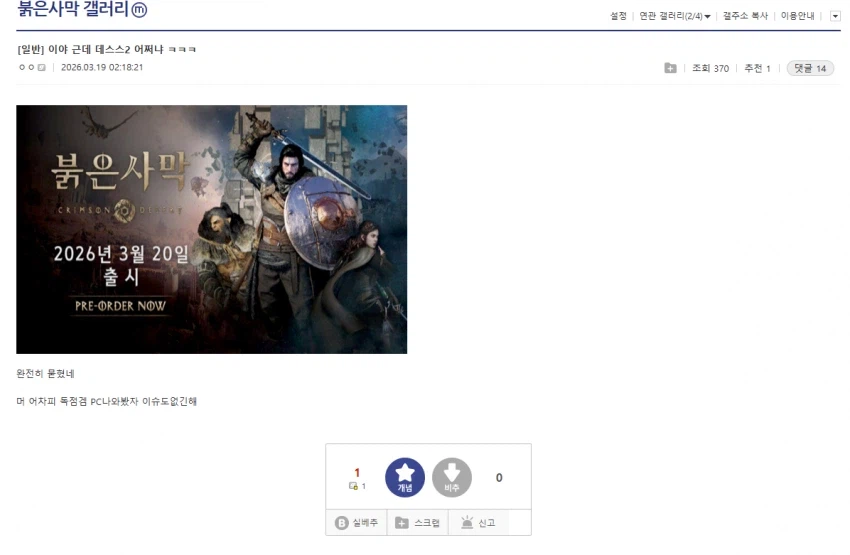
Task: Open the 설정 settings link
Action: tap(618, 16)
